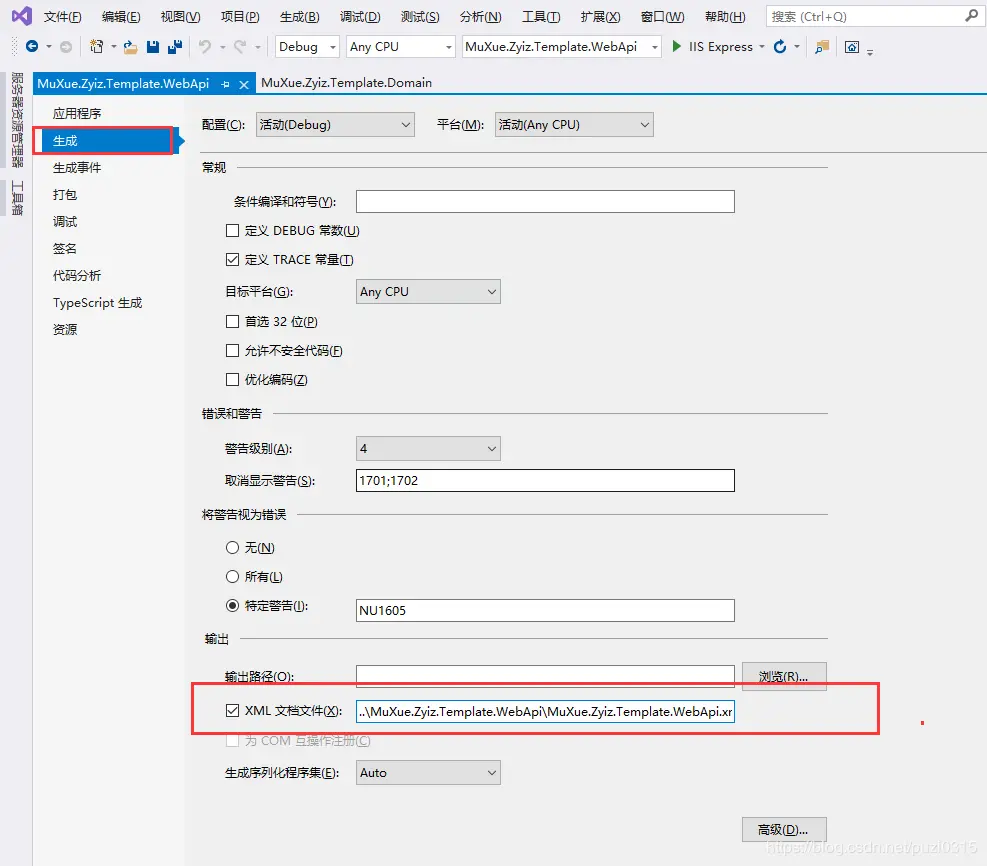
Task: Click the Navigate Backward arrow icon
Action: [31, 46]
